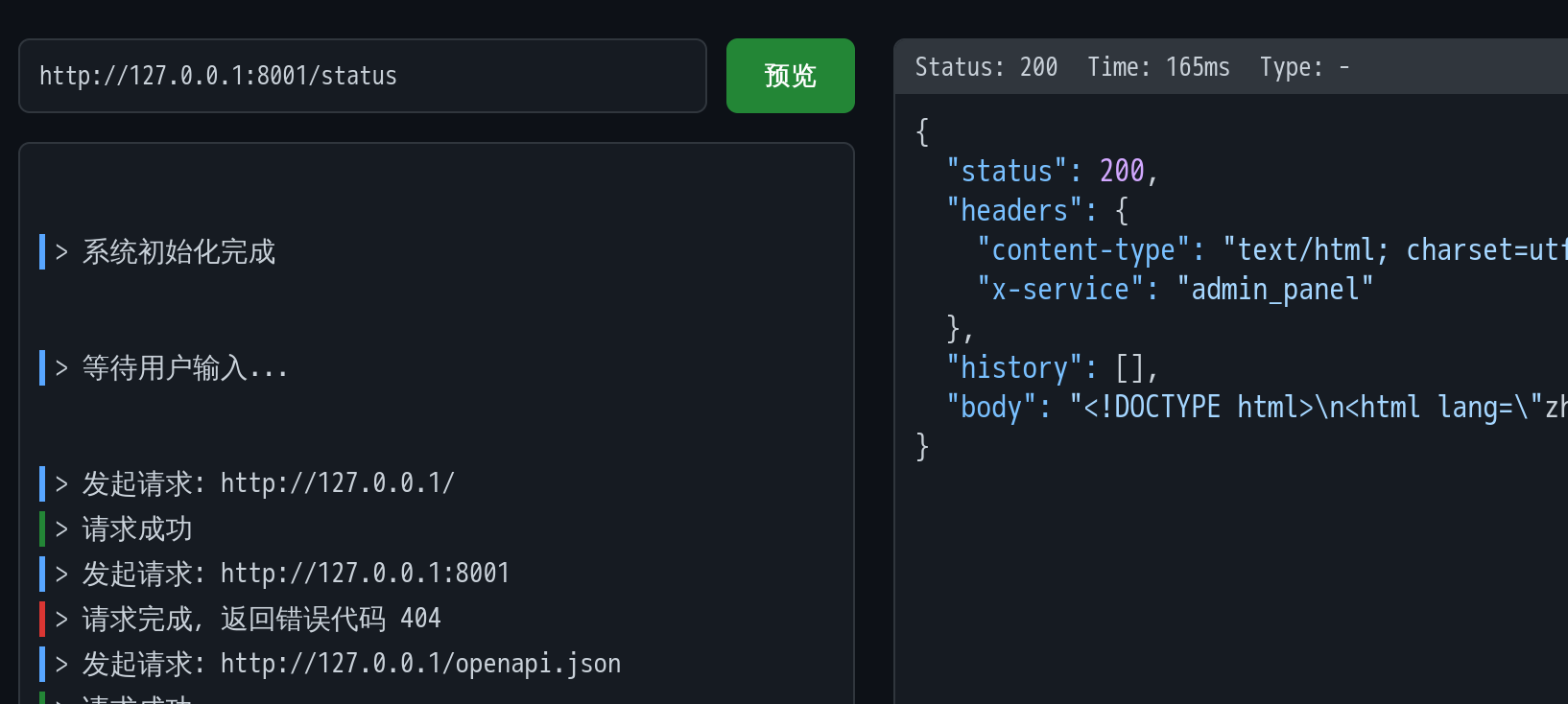
Task: Click the http://127.0.0.1/ request log URL
Action: 337,483
